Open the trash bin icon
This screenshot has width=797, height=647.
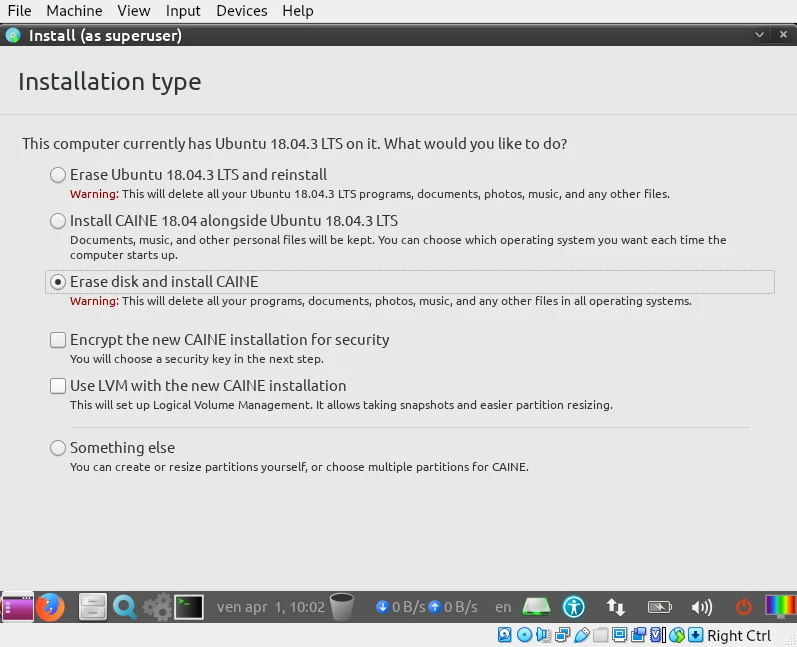342,606
